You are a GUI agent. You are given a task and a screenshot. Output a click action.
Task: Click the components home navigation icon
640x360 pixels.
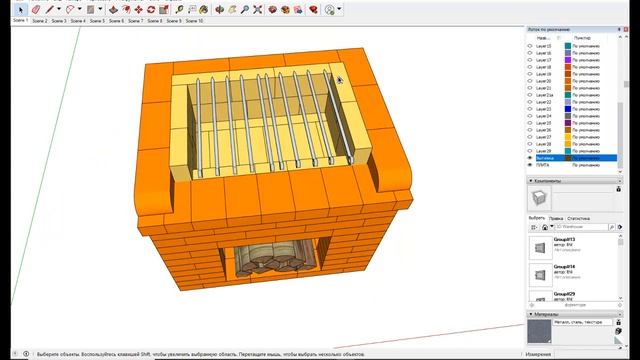pos(545,227)
